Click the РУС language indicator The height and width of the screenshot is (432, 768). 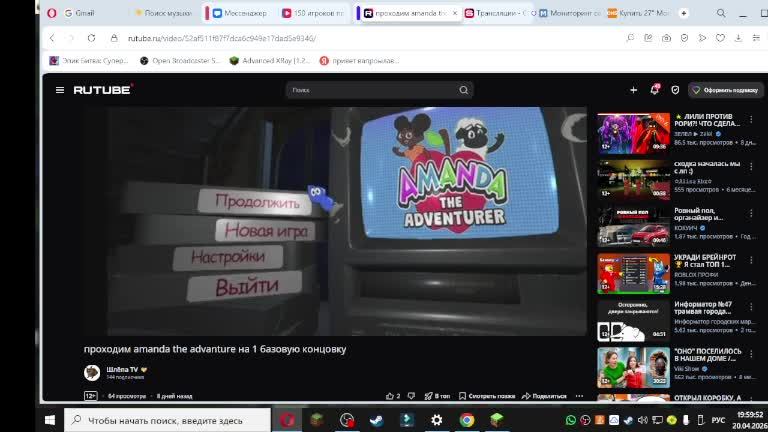pyautogui.click(x=718, y=420)
